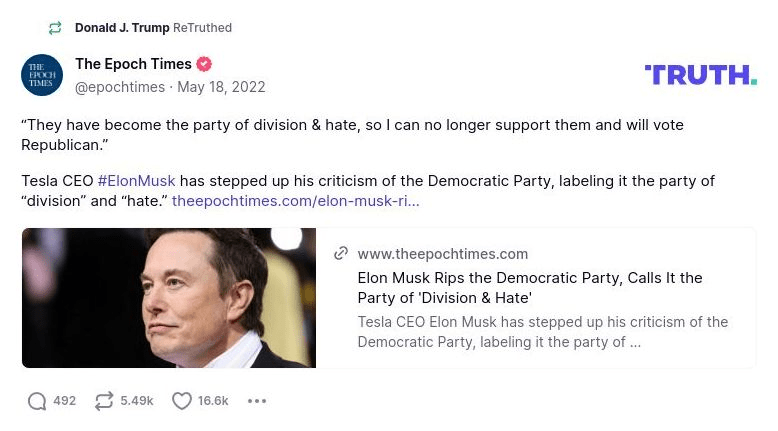Click the red verified badge
This screenshot has height=431, width=778.
click(204, 64)
